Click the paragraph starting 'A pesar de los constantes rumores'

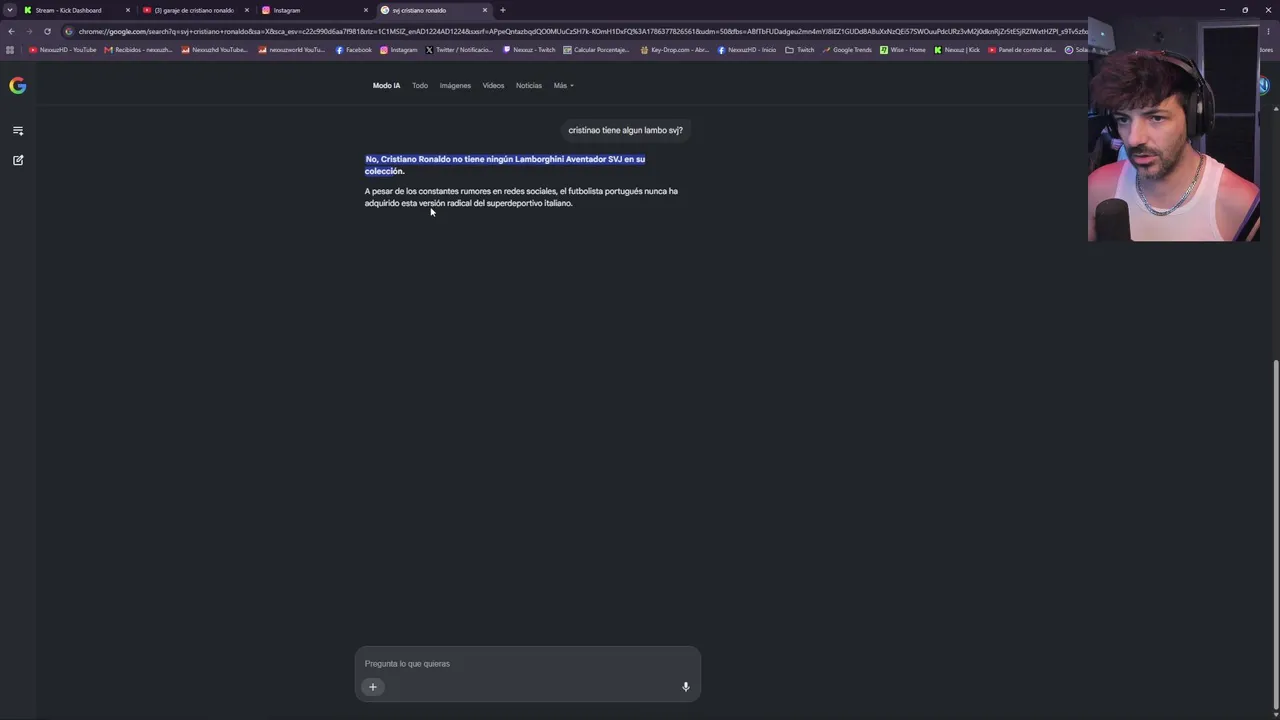[x=521, y=197]
